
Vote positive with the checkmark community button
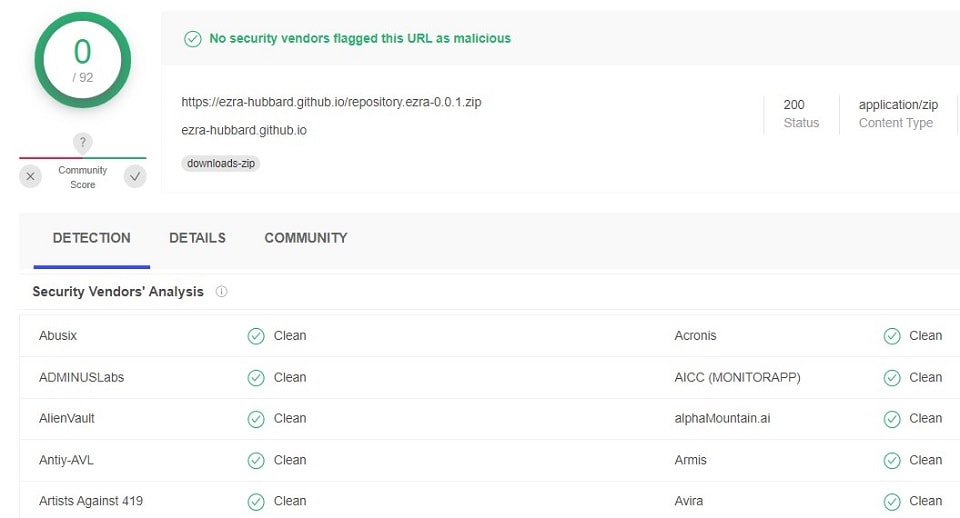[x=135, y=177]
